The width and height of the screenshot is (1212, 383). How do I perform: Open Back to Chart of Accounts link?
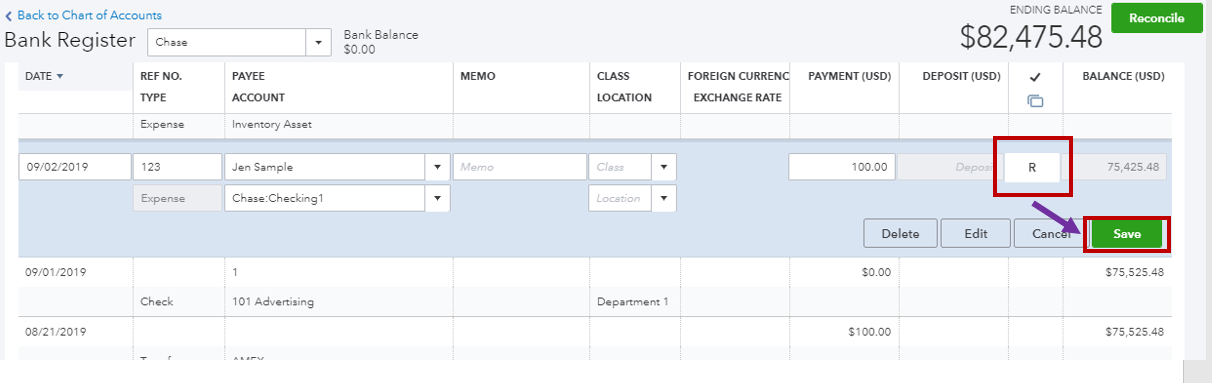coord(89,16)
